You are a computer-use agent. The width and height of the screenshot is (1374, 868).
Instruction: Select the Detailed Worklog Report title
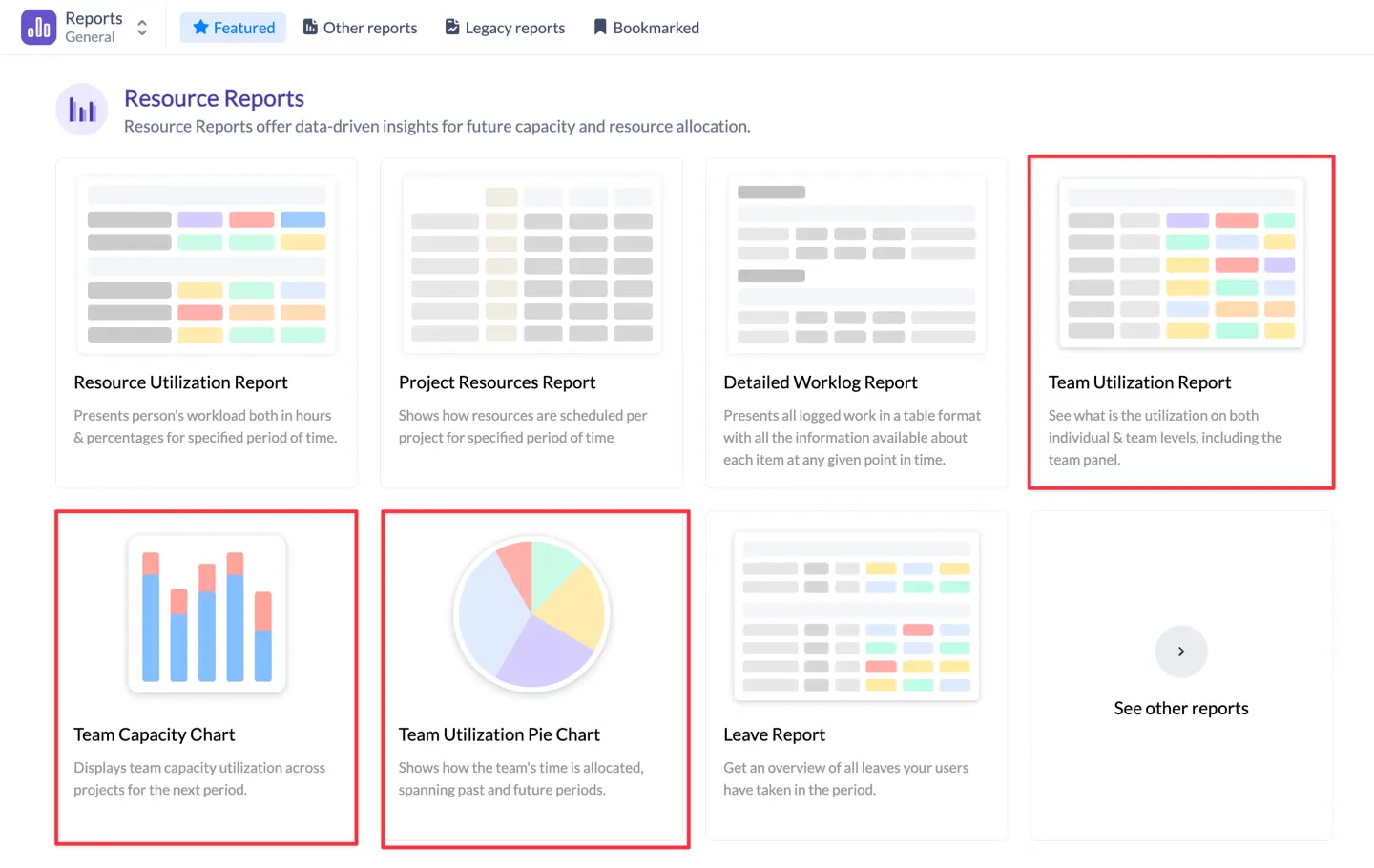point(820,382)
